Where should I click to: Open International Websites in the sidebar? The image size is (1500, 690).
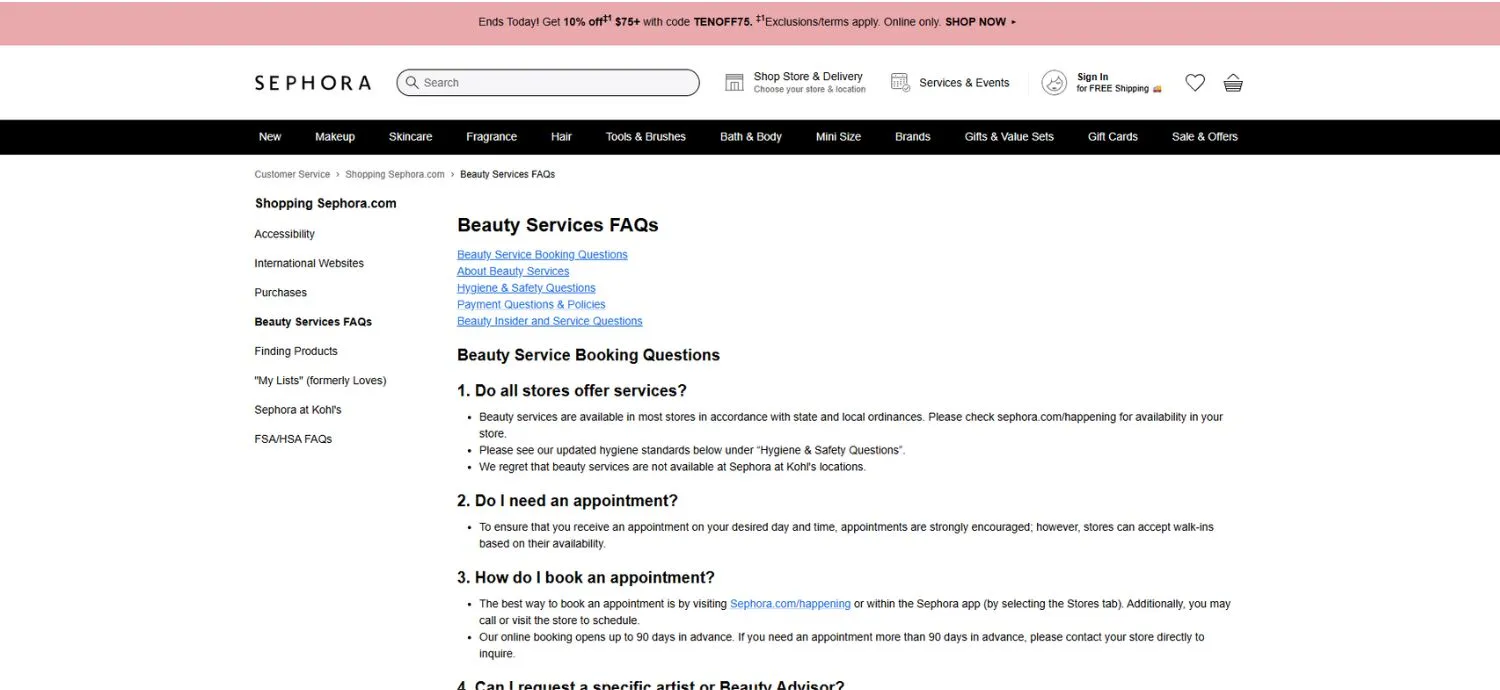coord(309,263)
